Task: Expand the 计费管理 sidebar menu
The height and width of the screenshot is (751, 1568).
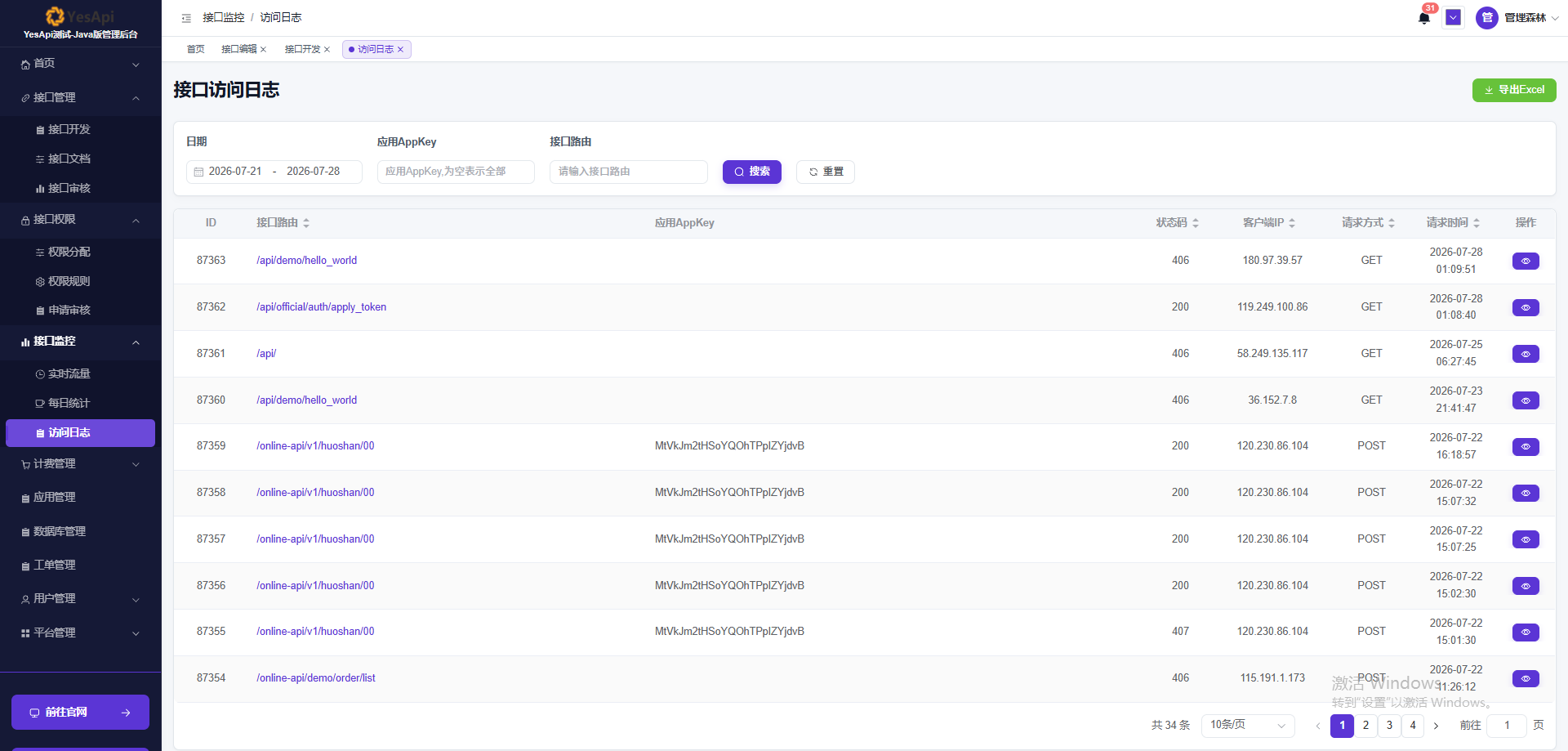Action: [80, 464]
